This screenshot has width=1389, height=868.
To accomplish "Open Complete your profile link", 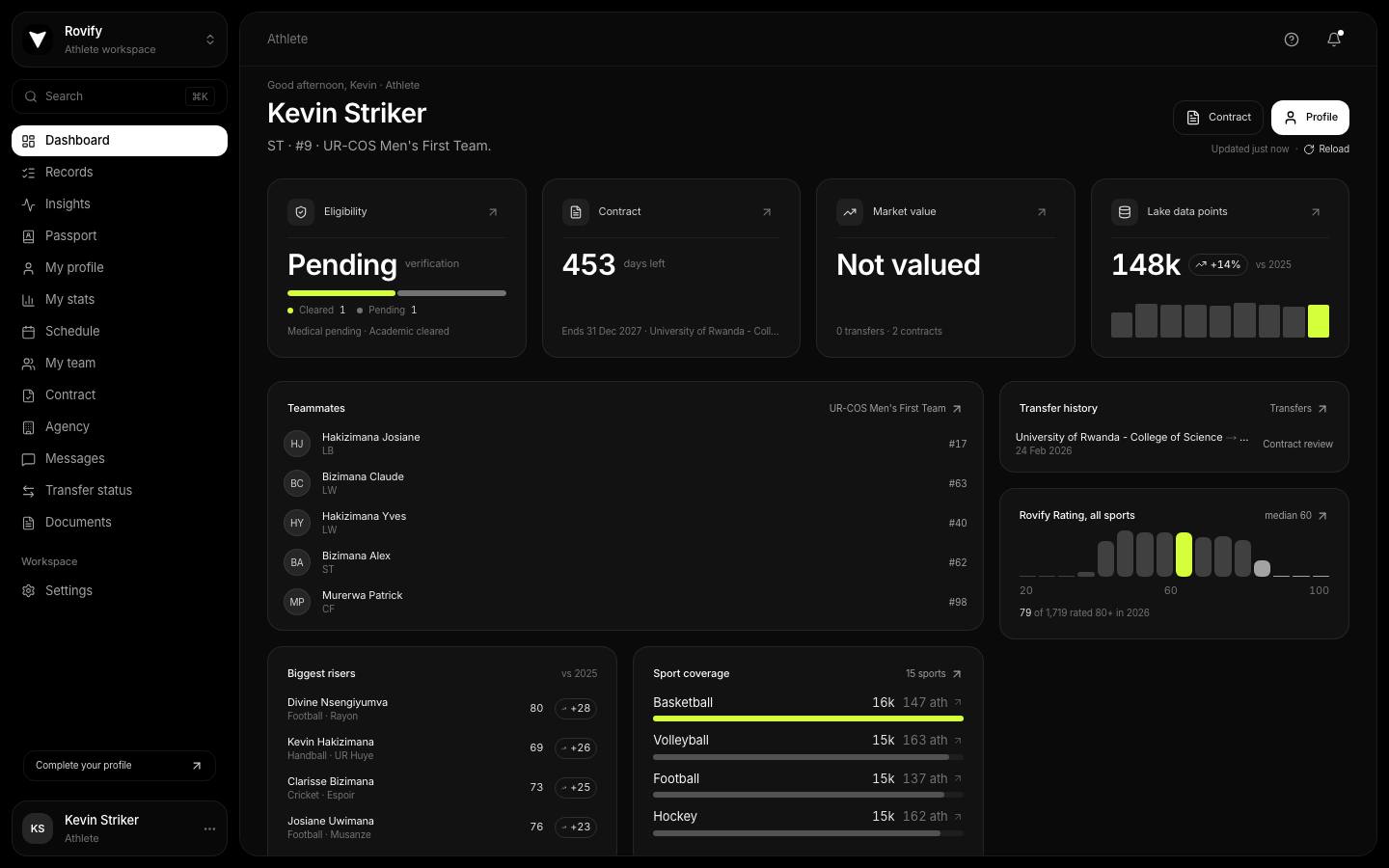I will pos(120,766).
